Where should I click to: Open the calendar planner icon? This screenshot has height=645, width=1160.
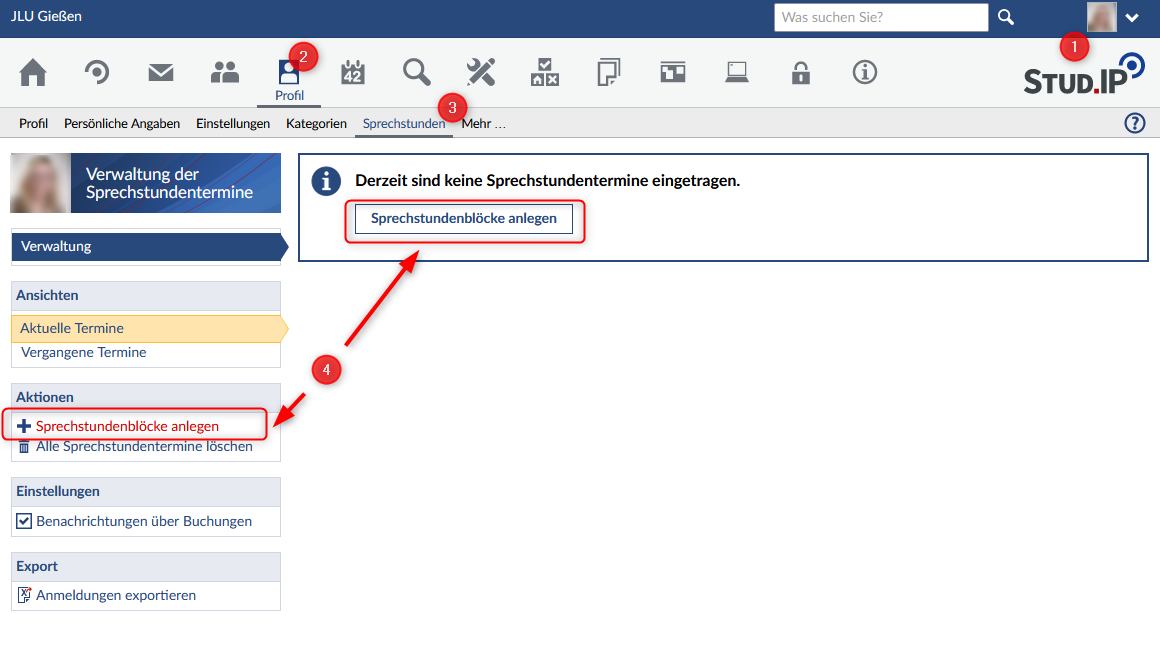[x=353, y=72]
